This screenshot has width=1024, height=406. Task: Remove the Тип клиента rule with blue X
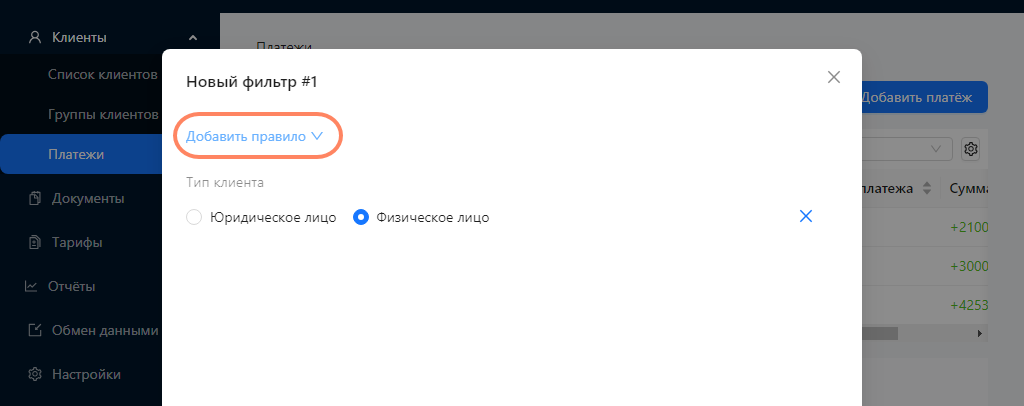tap(806, 217)
